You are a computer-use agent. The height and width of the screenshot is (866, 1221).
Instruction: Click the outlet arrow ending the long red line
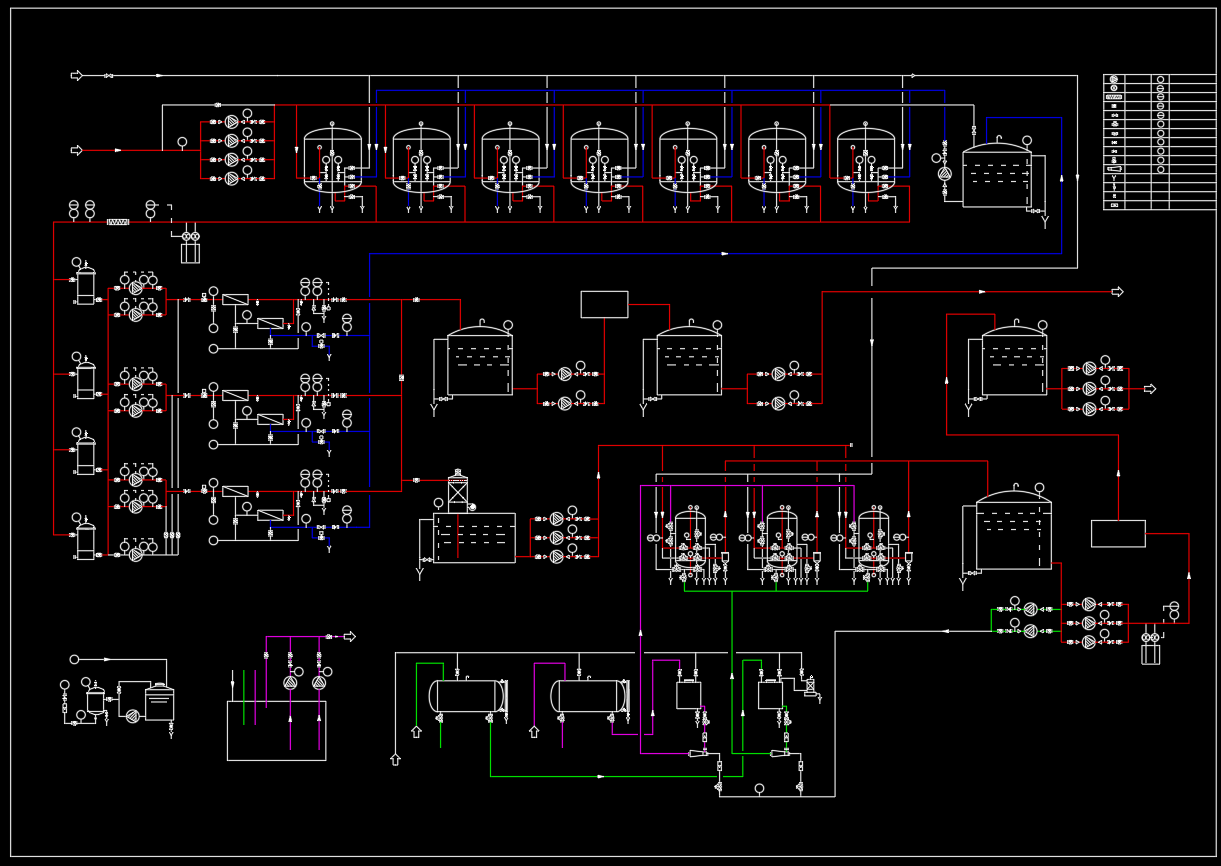[x=1117, y=292]
